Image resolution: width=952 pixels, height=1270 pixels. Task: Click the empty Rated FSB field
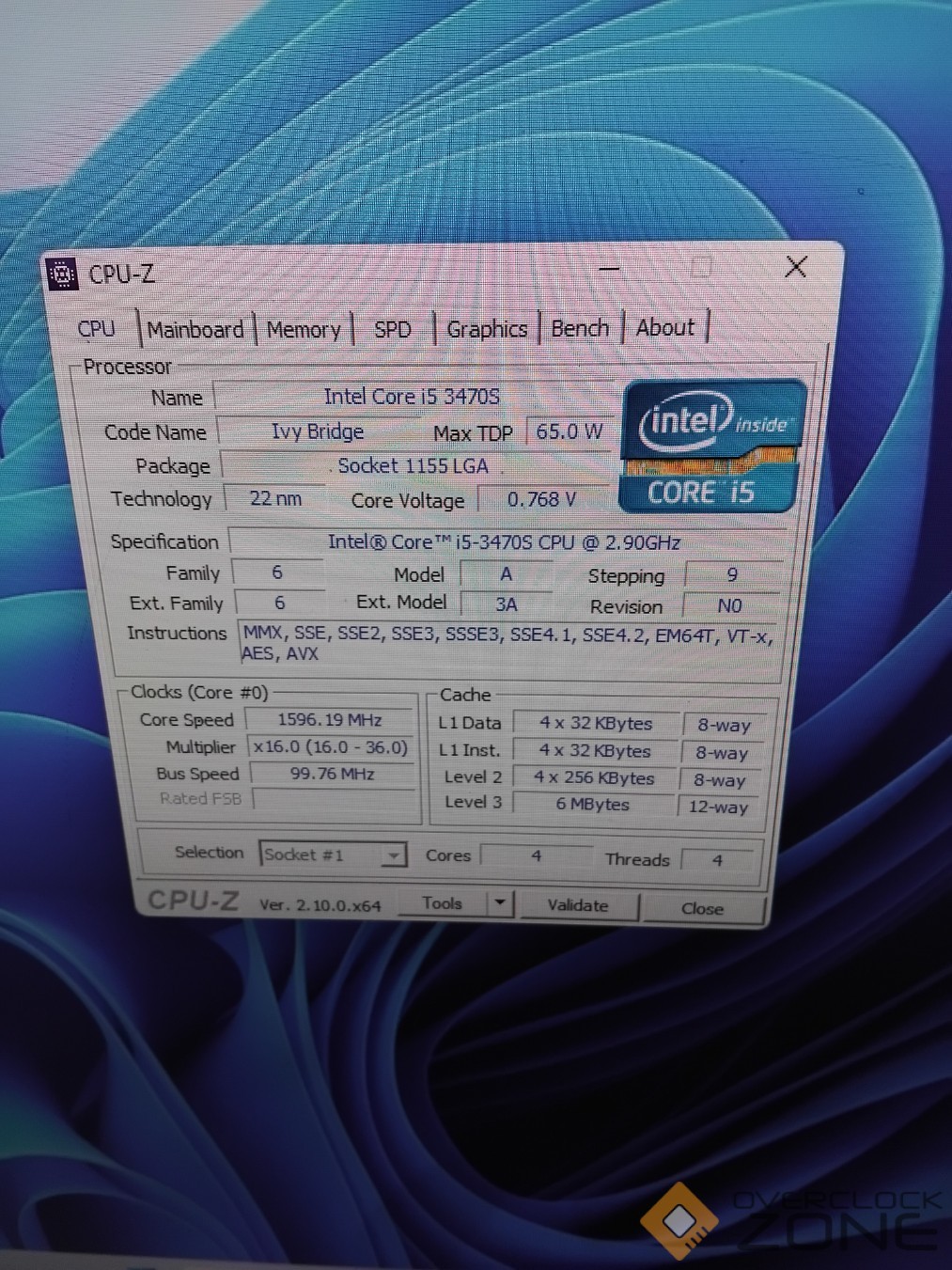334,799
